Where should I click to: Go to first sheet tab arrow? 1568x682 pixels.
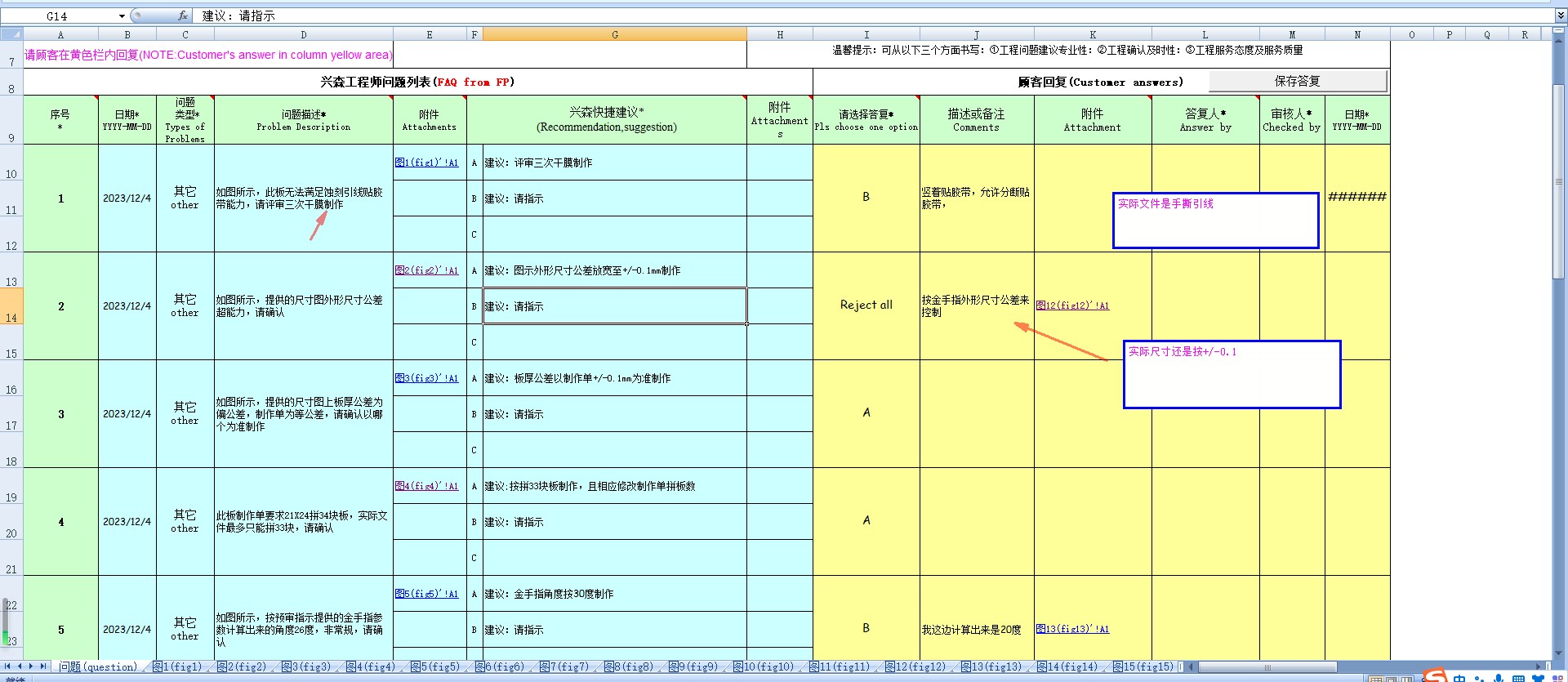pyautogui.click(x=7, y=666)
